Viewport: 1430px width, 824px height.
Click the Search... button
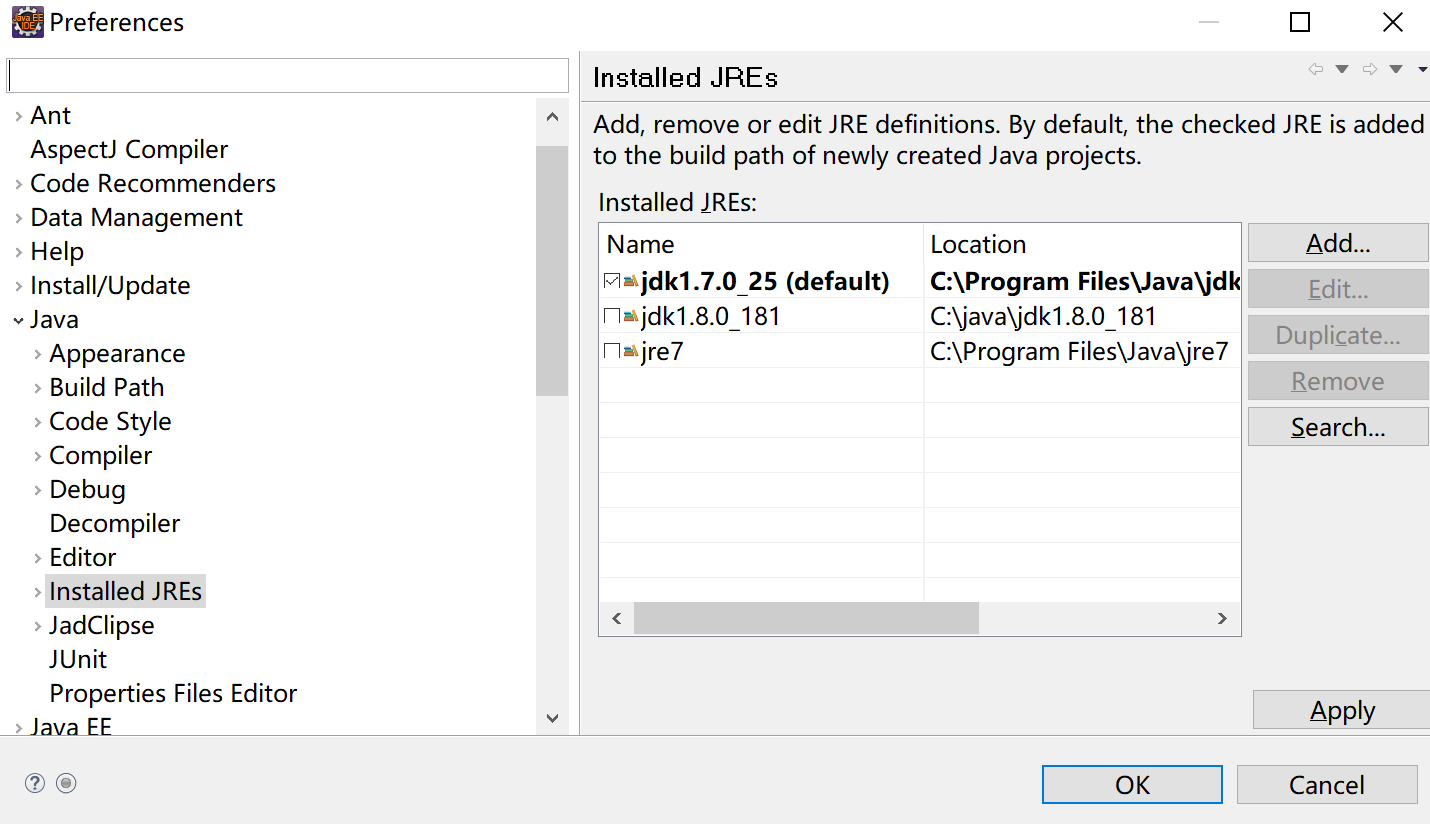(1338, 427)
